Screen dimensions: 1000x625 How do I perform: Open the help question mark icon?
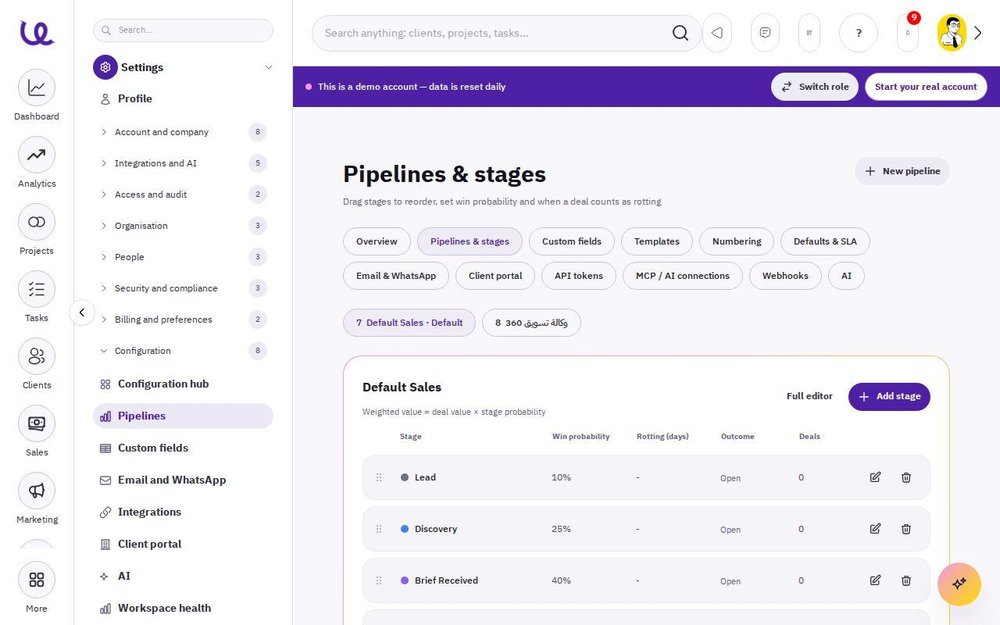point(858,33)
